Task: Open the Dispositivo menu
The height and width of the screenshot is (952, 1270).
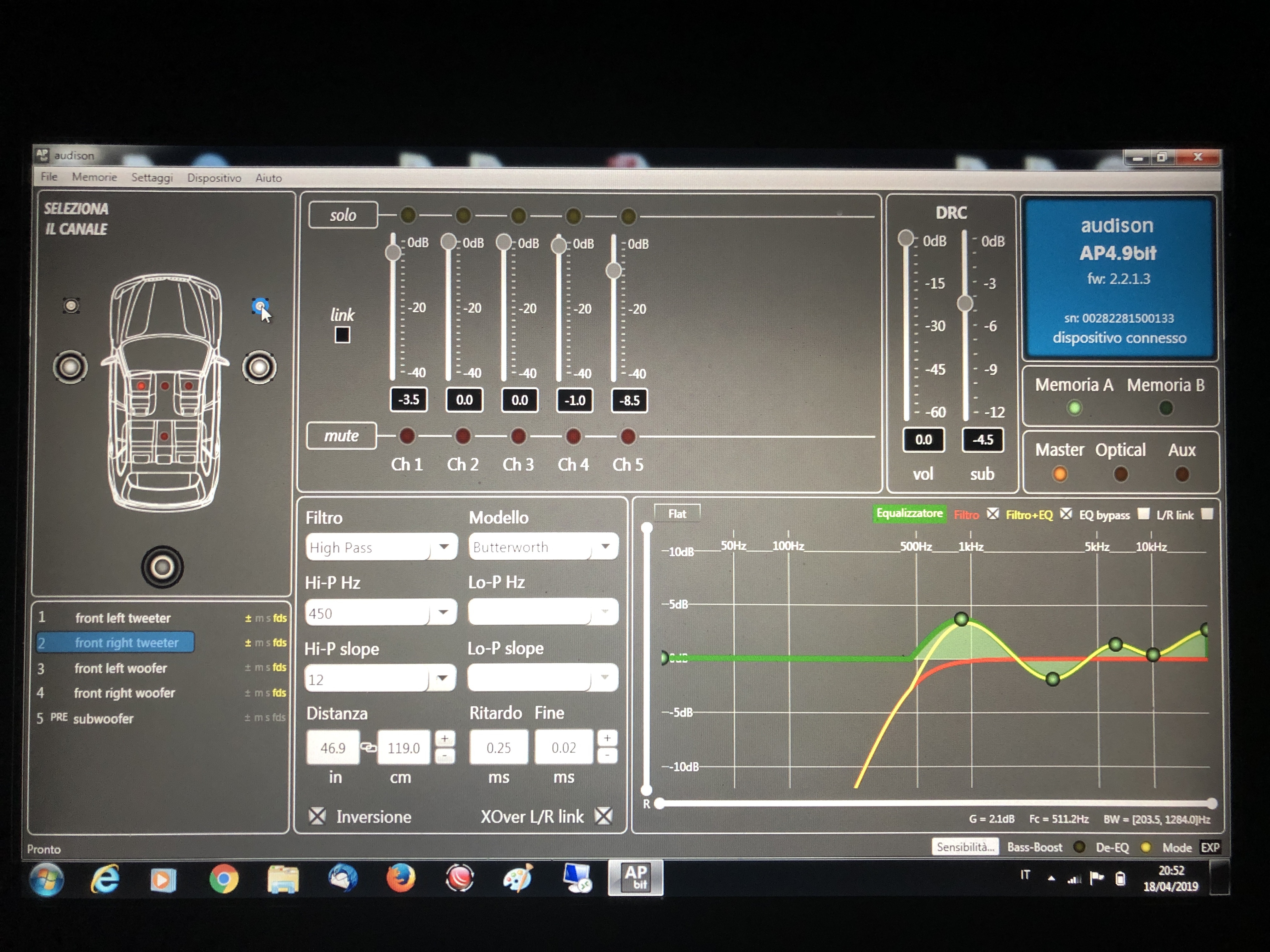Action: point(214,178)
